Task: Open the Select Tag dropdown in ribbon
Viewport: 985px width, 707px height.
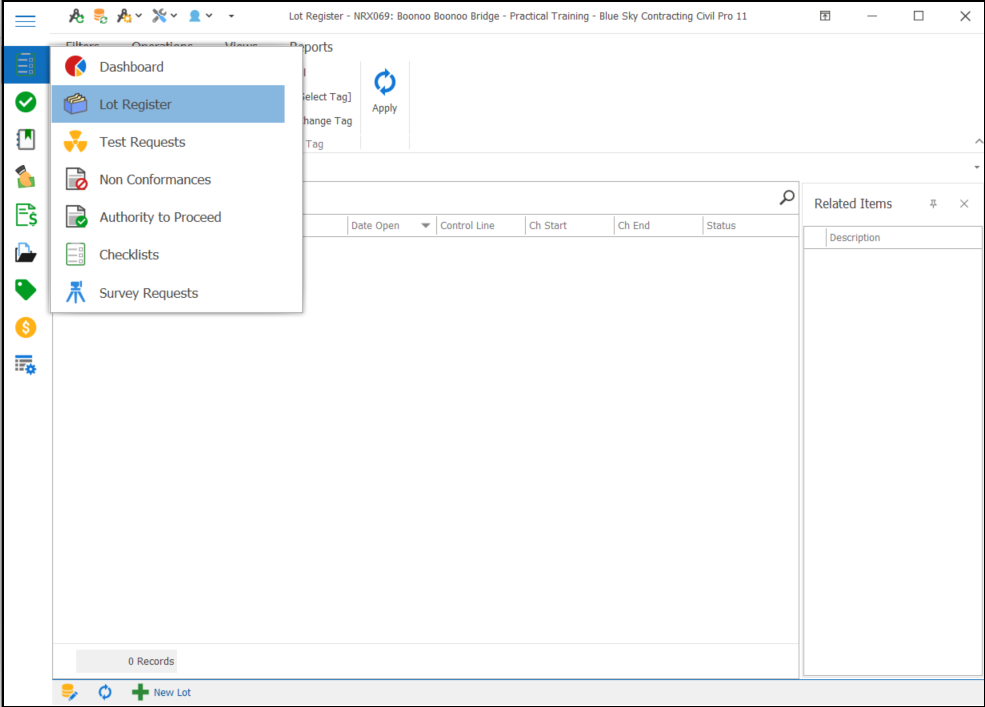Action: tap(327, 97)
